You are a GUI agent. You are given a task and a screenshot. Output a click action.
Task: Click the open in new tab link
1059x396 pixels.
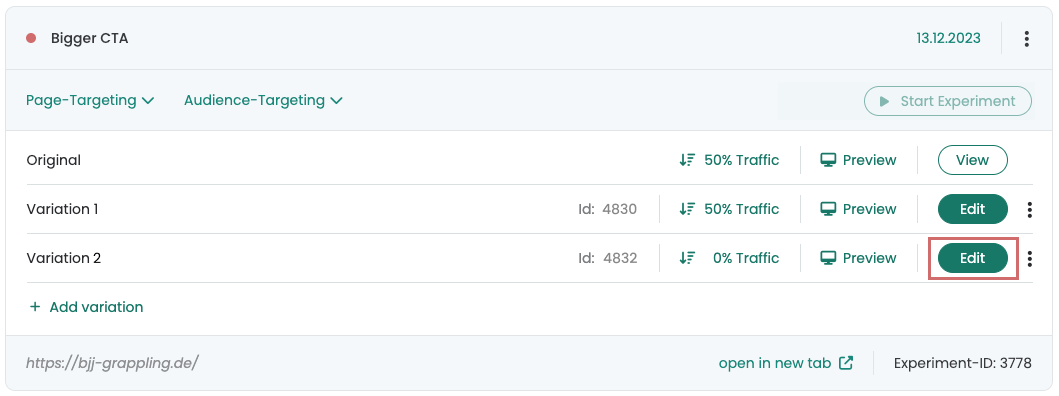[x=775, y=363]
